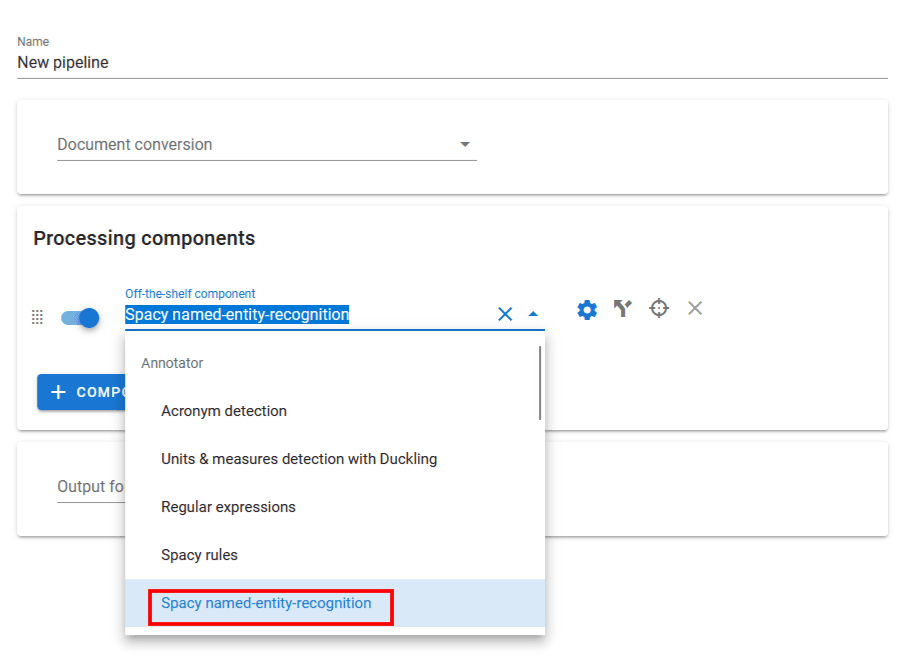
Task: Clear the selected component with the blue X
Action: click(x=505, y=314)
